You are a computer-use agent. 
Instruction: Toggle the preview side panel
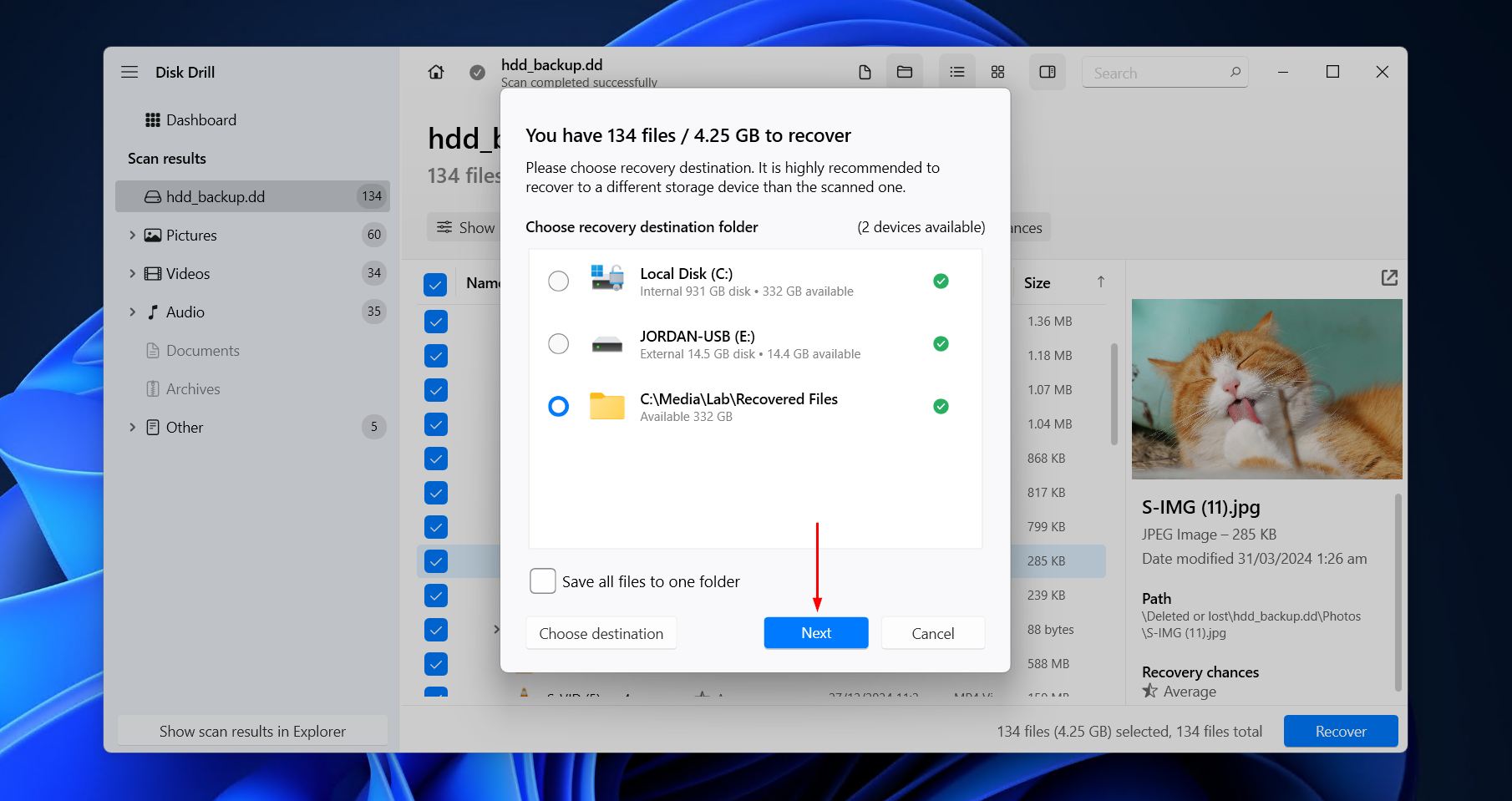coord(1047,72)
